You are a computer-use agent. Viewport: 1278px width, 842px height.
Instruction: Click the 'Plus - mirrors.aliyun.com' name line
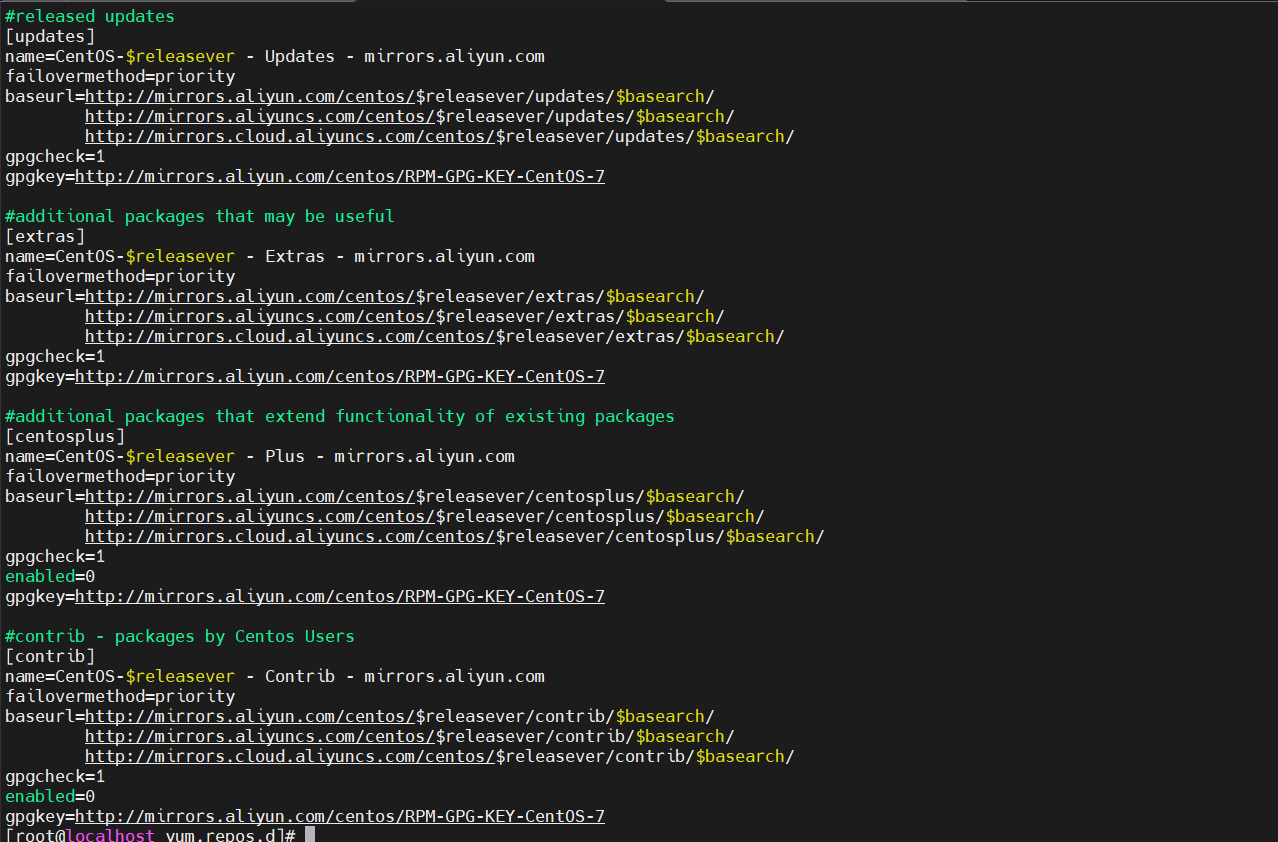[260, 456]
